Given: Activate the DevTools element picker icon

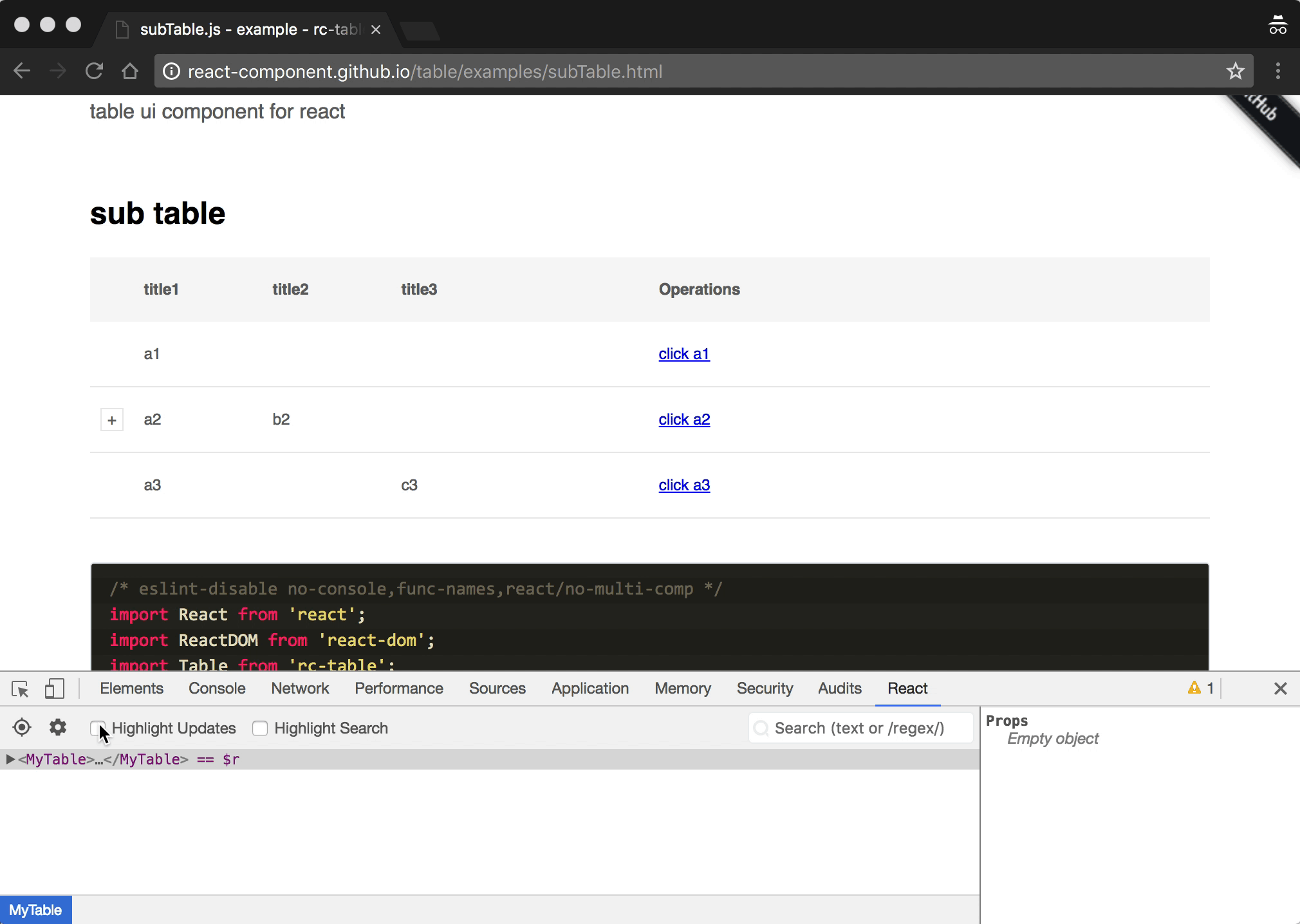Looking at the screenshot, I should click(x=20, y=689).
